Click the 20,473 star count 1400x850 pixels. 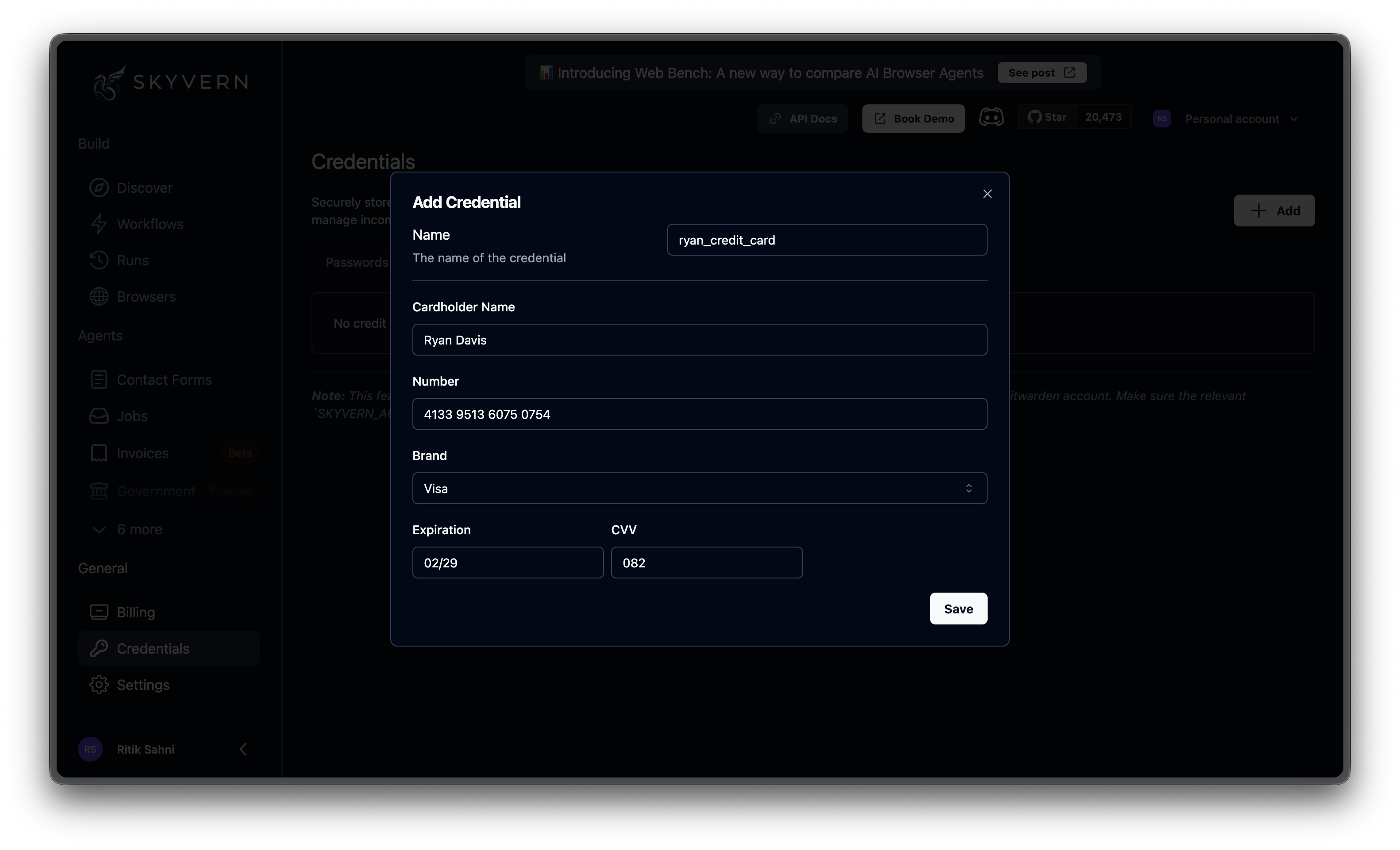1103,117
